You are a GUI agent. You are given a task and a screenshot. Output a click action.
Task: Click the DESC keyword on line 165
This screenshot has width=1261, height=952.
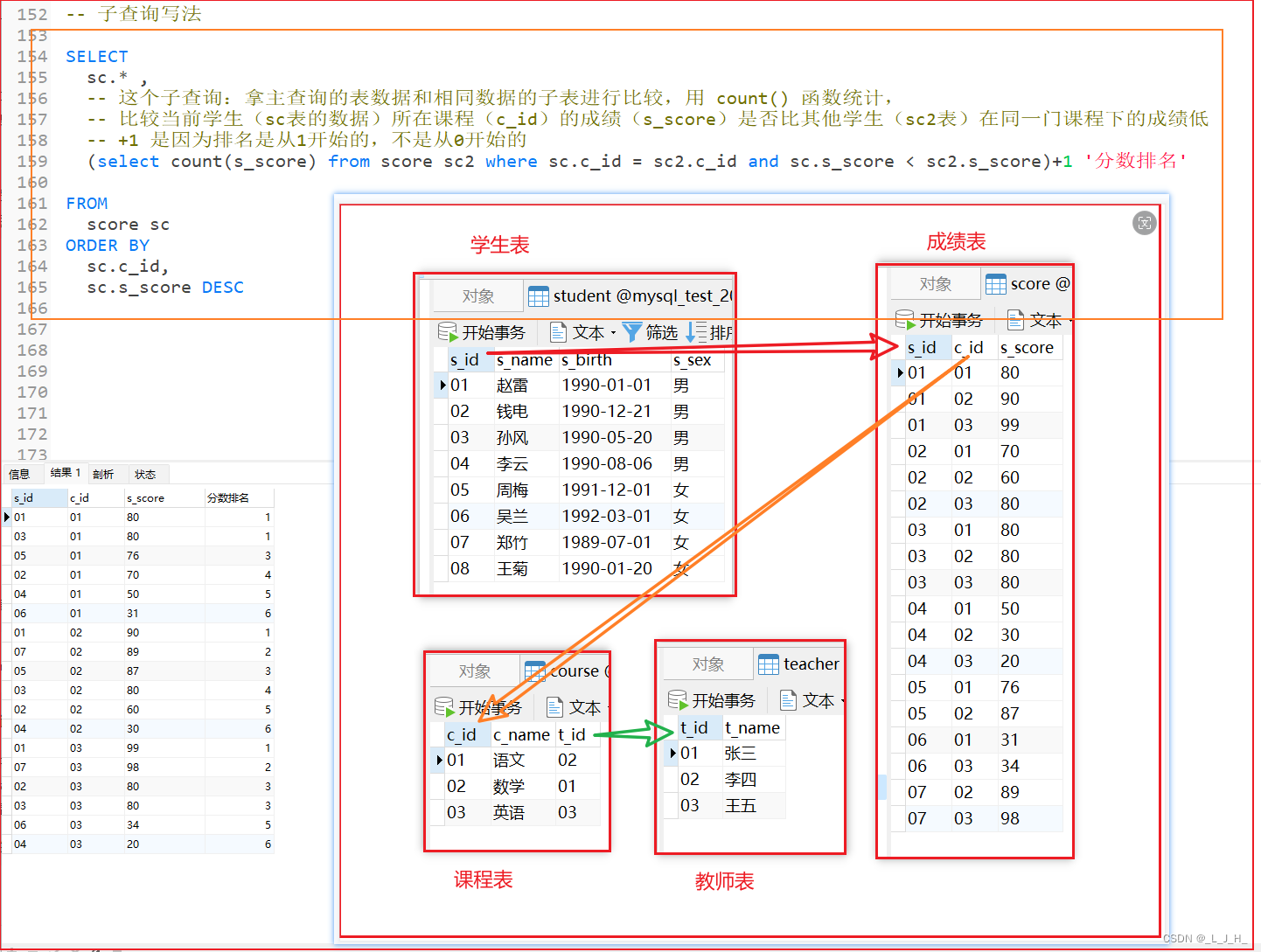pos(223,288)
